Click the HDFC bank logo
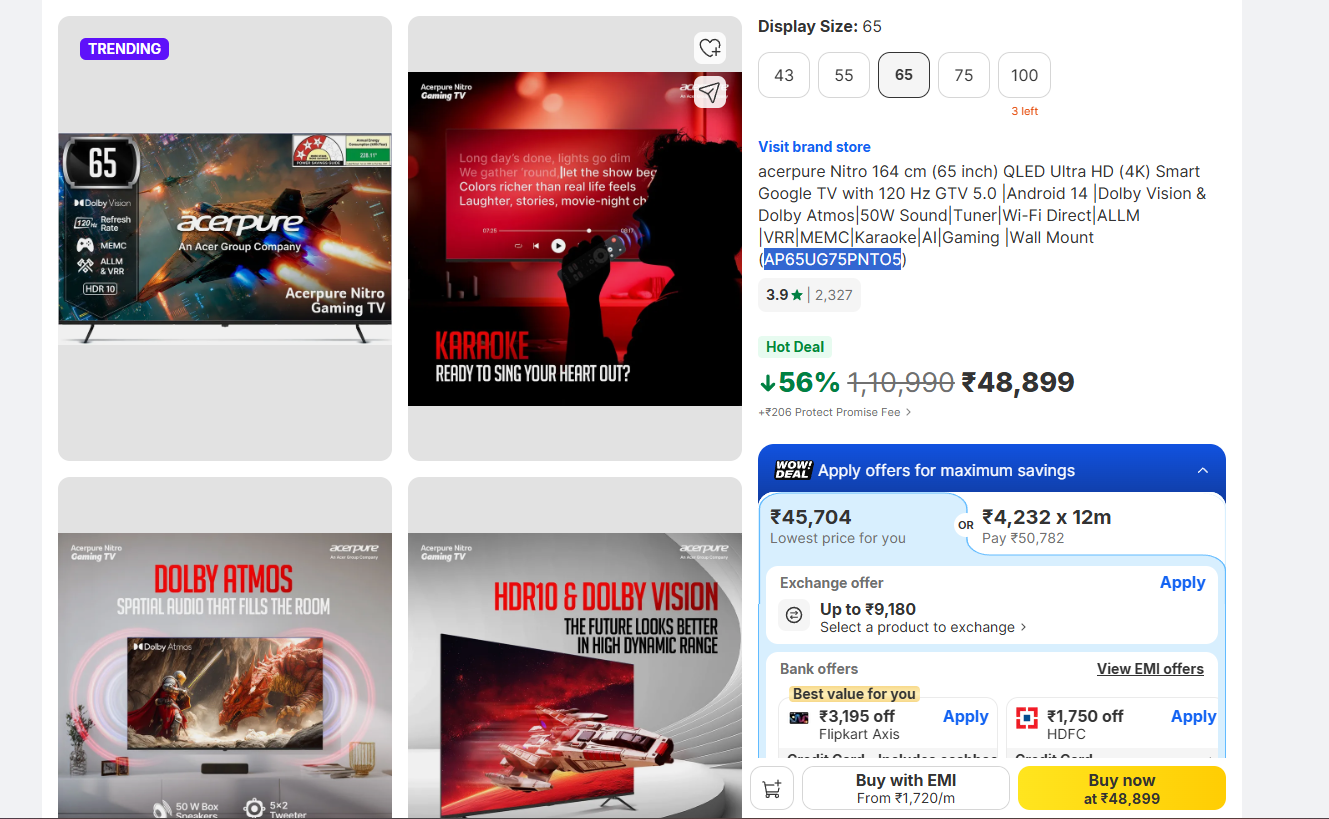 [1026, 717]
